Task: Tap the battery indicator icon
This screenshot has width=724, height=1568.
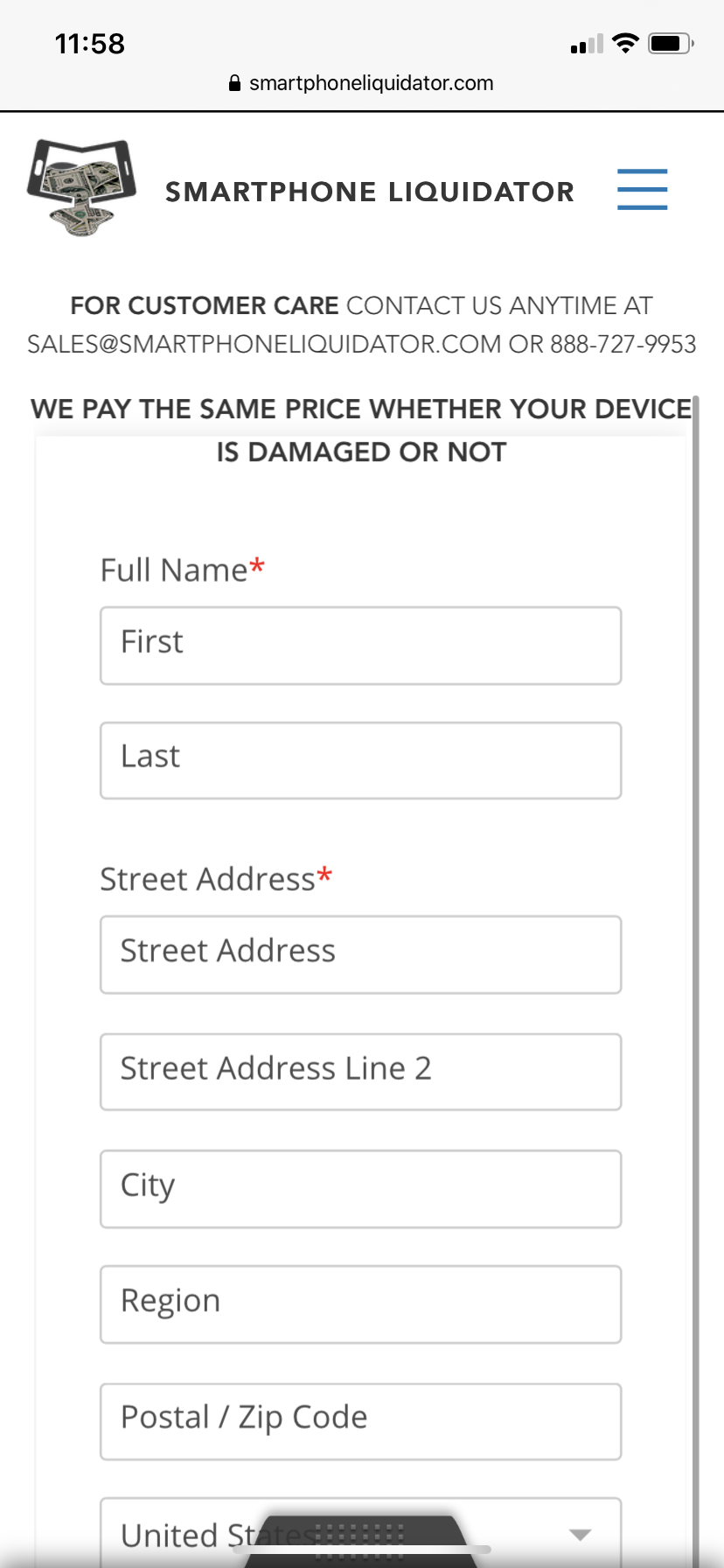Action: (x=671, y=43)
